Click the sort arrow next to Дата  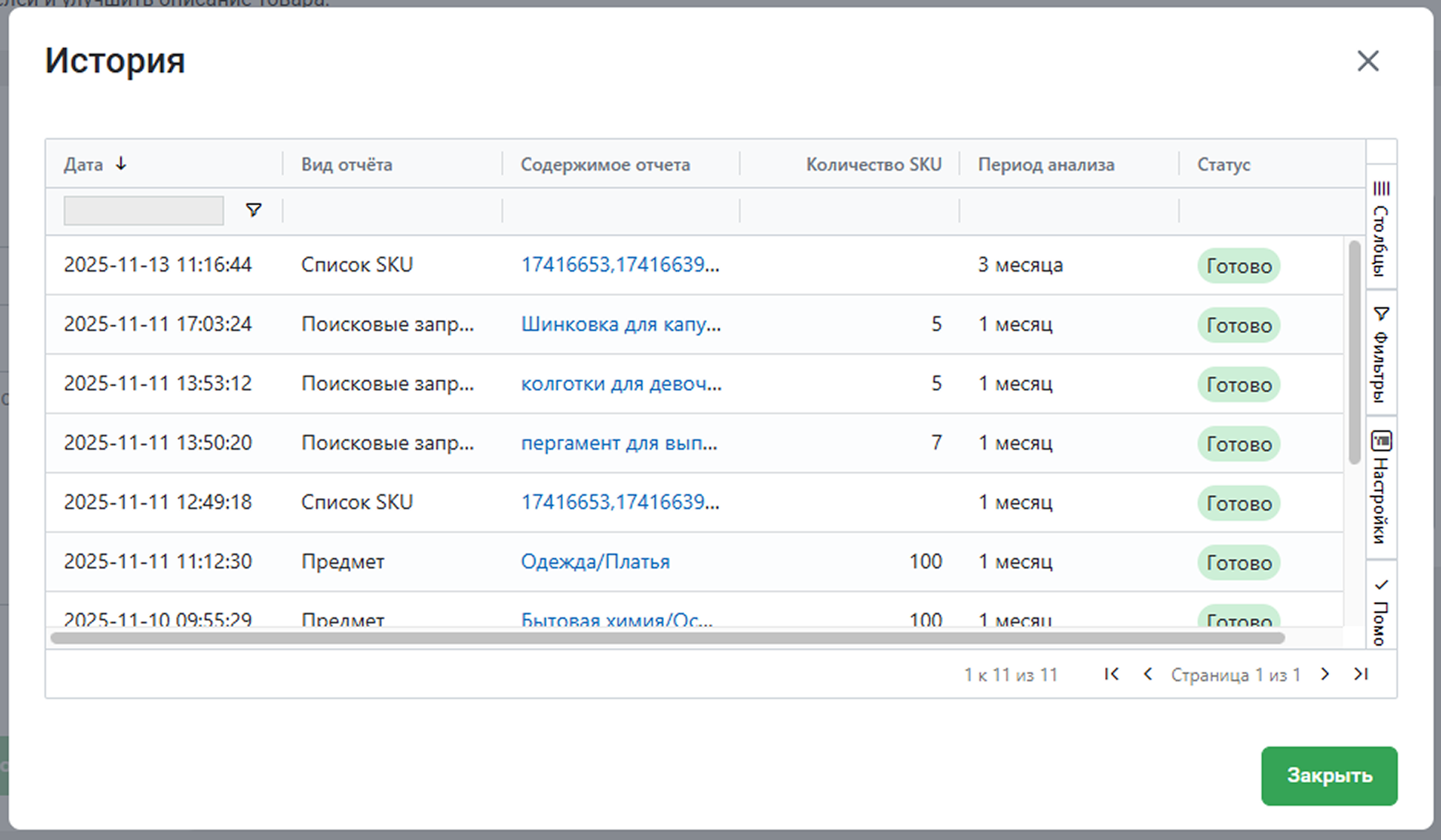click(121, 164)
